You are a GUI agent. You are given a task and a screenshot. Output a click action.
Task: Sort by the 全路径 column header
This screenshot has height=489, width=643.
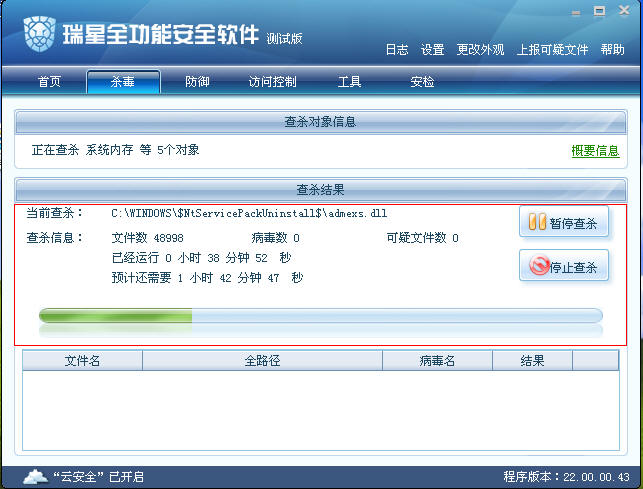point(262,361)
